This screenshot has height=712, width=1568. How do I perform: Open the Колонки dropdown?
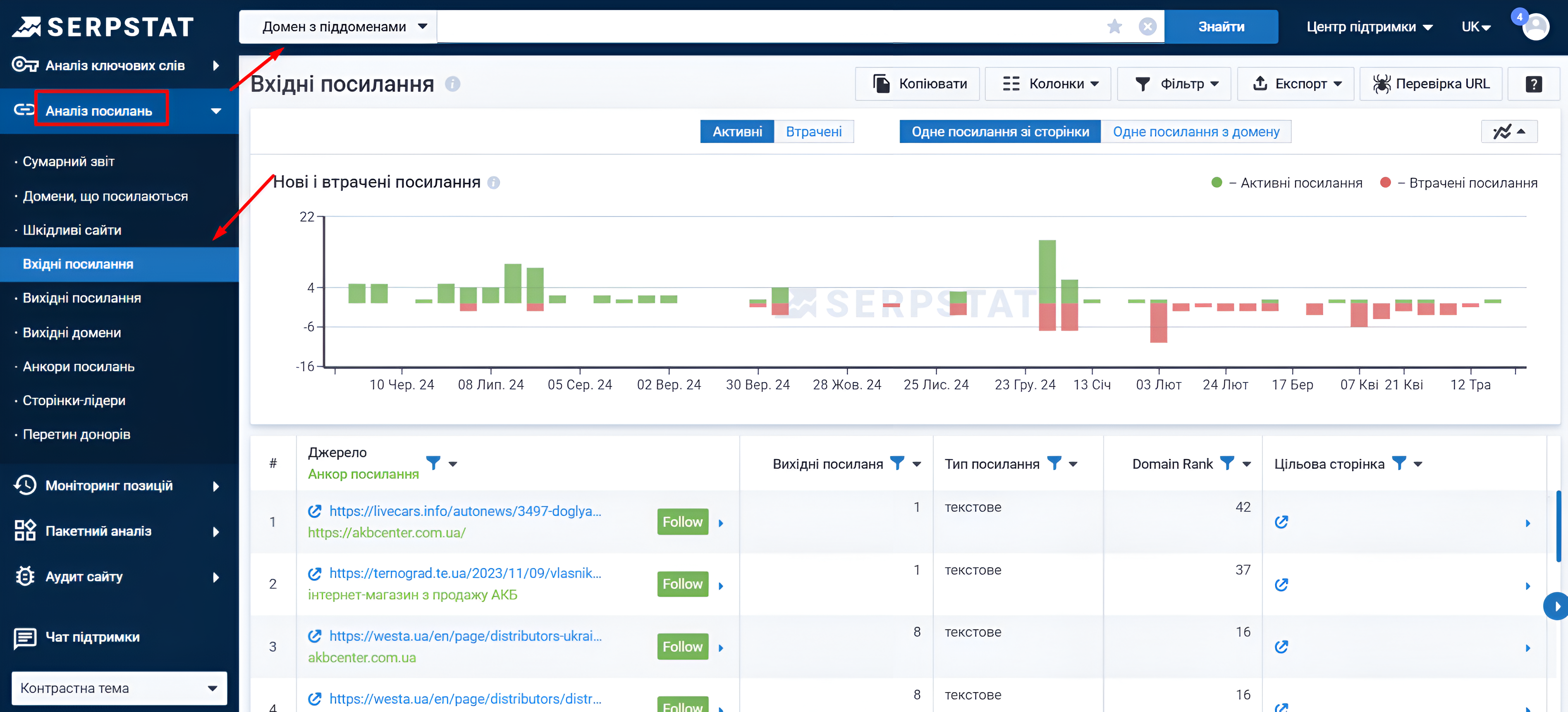coord(1047,84)
